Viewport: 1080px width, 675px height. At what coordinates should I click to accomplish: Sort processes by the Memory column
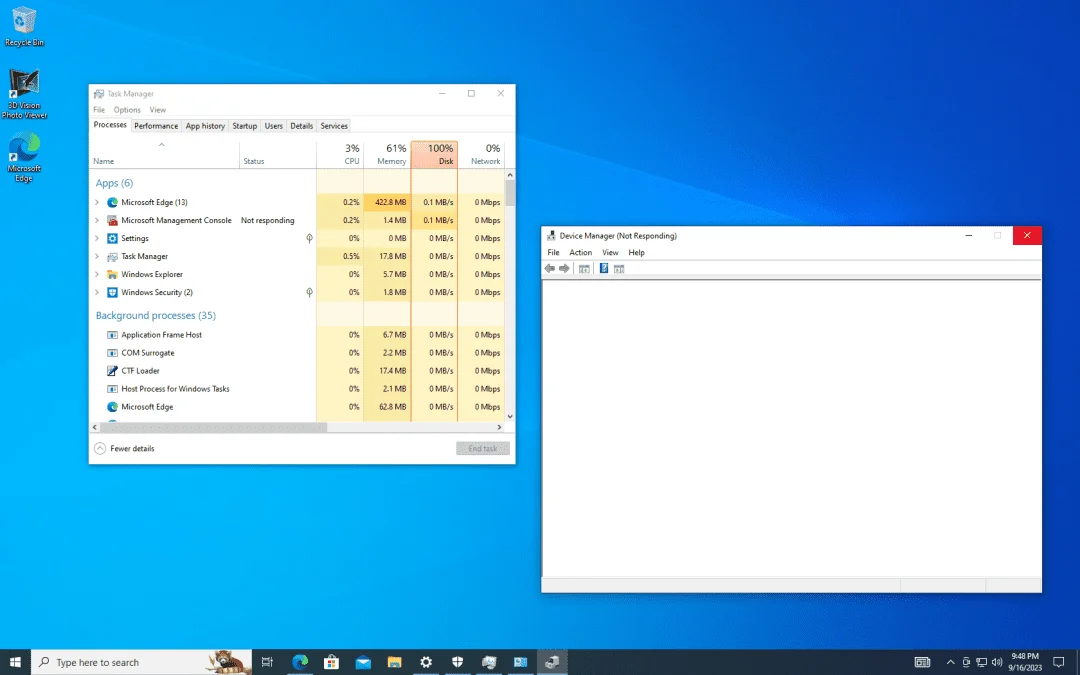[387, 154]
